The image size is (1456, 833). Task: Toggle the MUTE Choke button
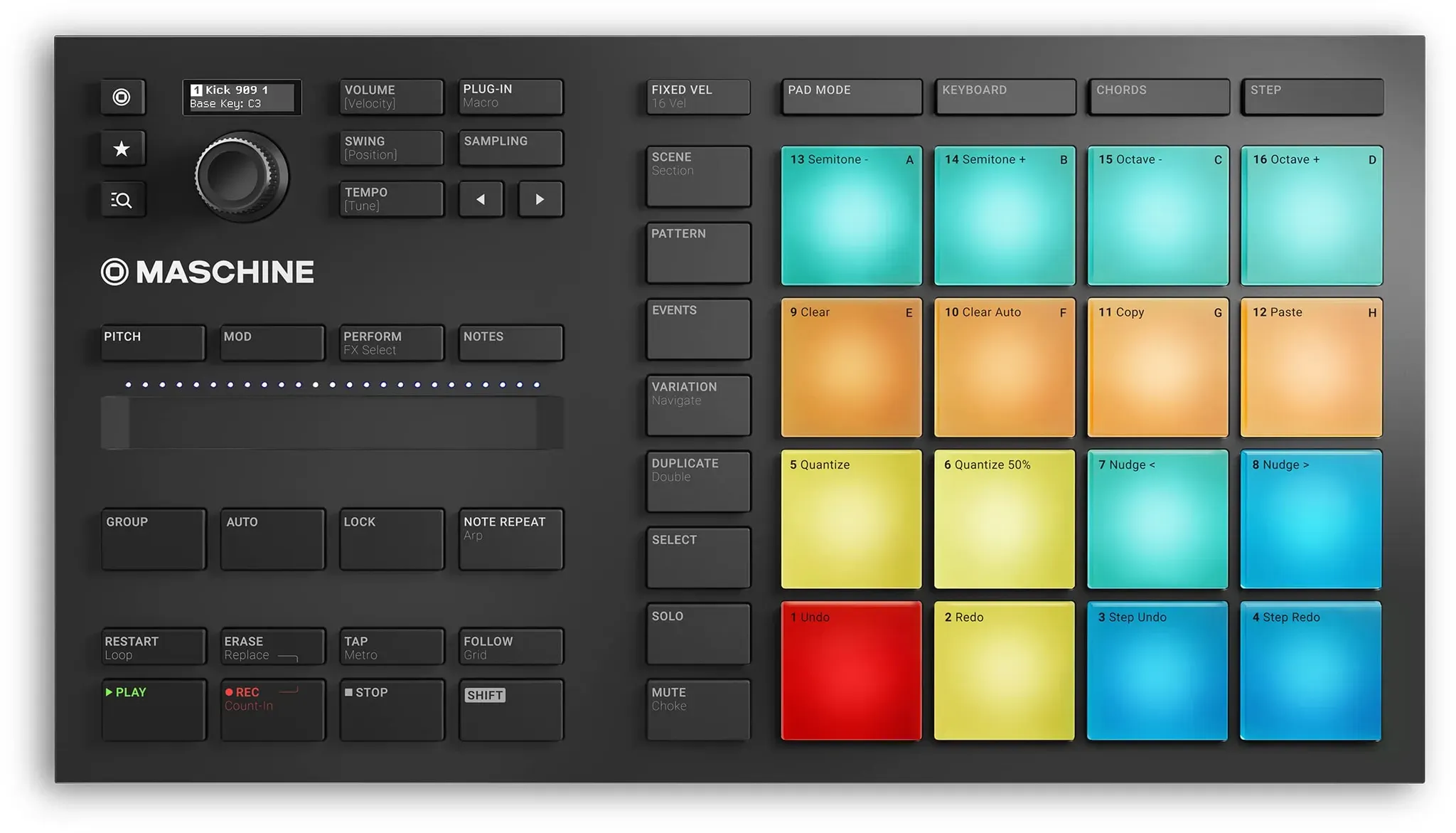(x=698, y=710)
